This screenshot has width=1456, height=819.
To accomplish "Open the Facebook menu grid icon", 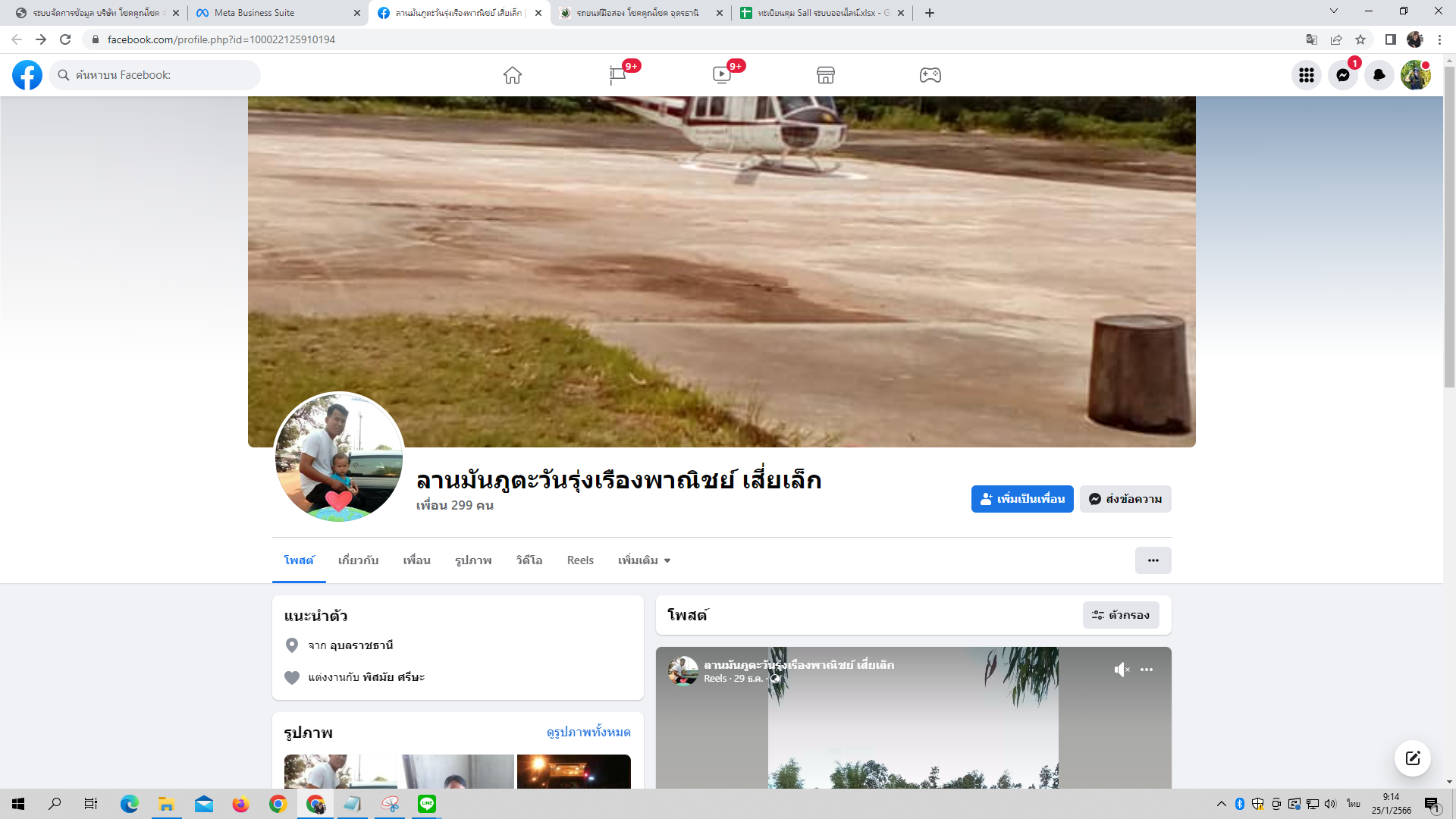I will point(1307,75).
